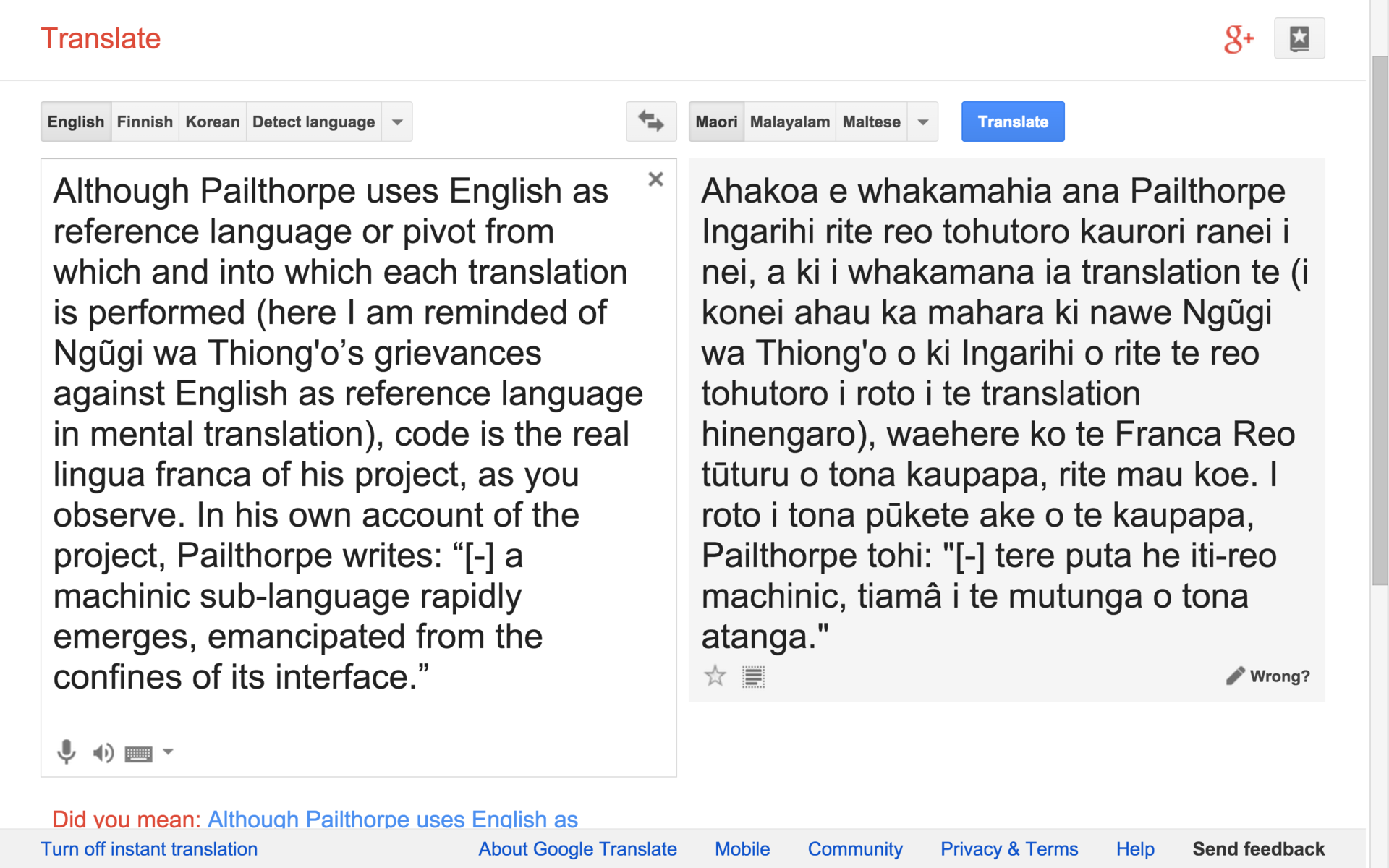
Task: Click the microphone voice input icon
Action: 66,752
